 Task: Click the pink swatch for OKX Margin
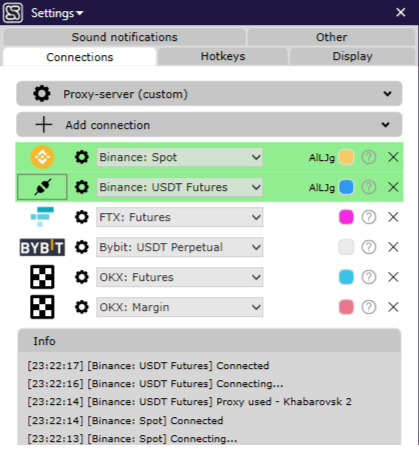pos(346,307)
